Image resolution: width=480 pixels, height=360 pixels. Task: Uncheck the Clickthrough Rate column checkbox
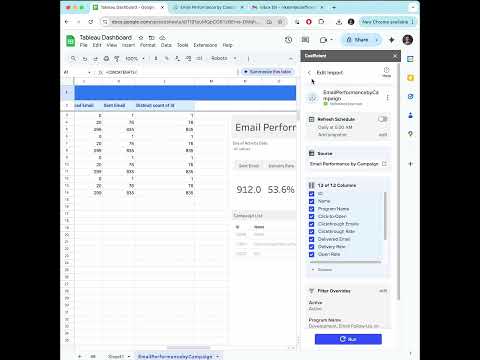[311, 232]
